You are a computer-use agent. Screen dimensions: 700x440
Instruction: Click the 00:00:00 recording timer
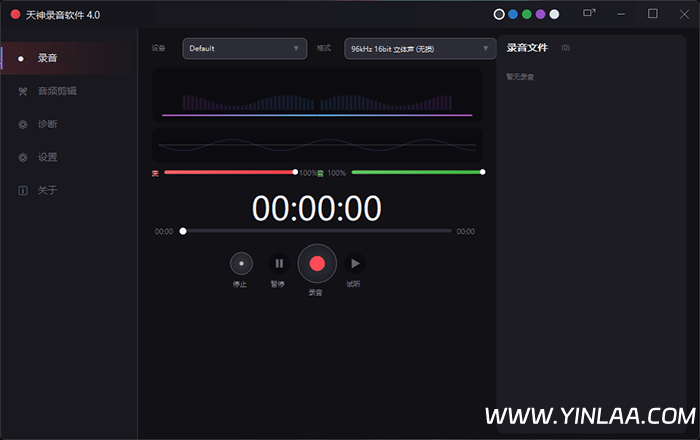[x=317, y=208]
